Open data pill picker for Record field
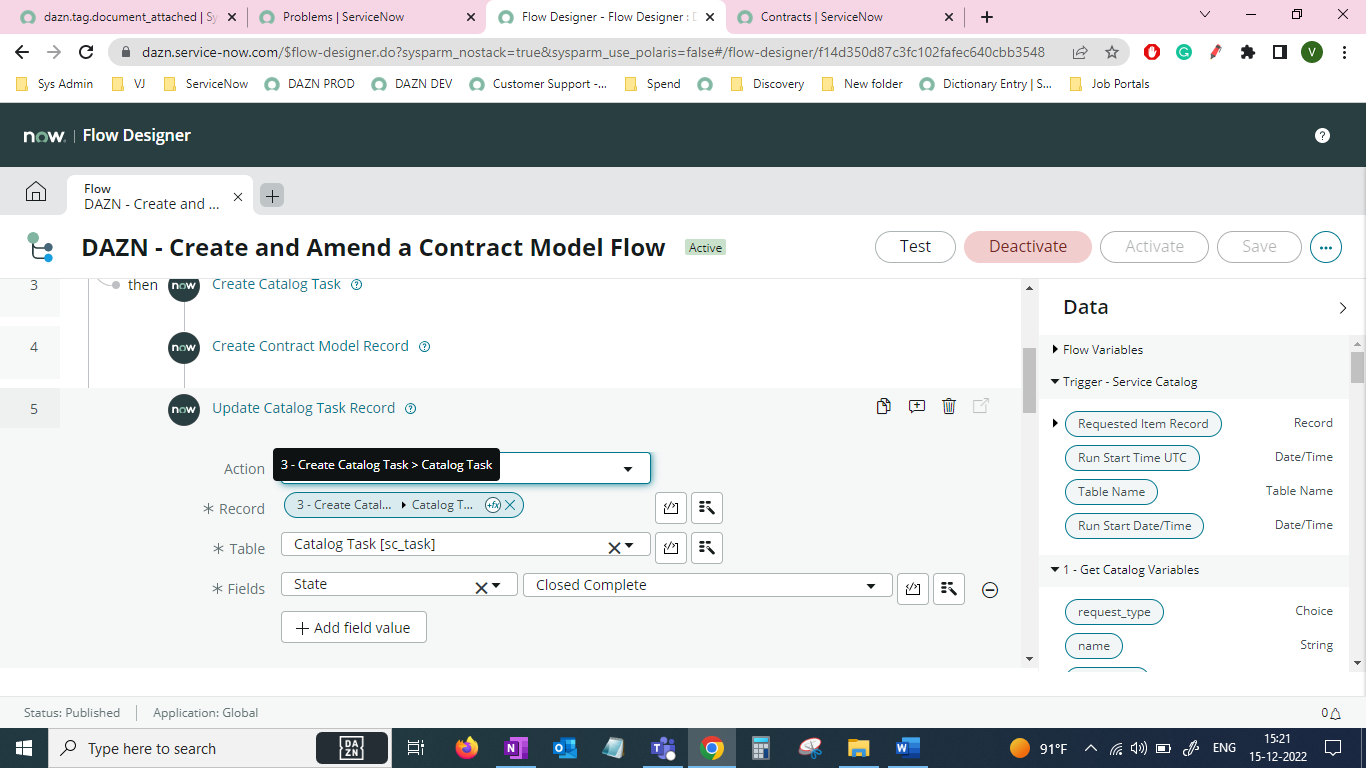Image resolution: width=1366 pixels, height=768 pixels. pyautogui.click(x=707, y=508)
